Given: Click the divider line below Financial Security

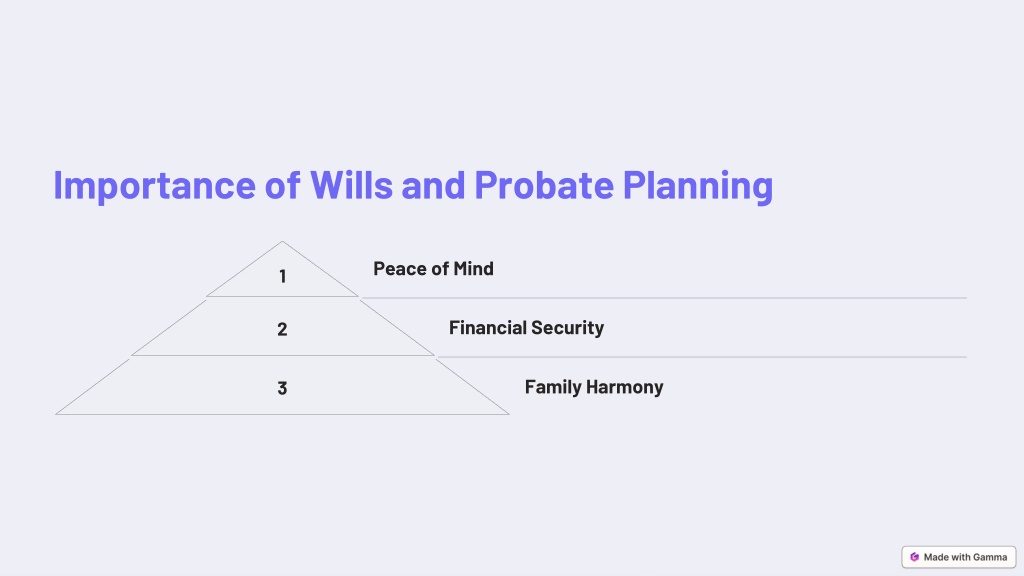Looking at the screenshot, I should coord(701,357).
